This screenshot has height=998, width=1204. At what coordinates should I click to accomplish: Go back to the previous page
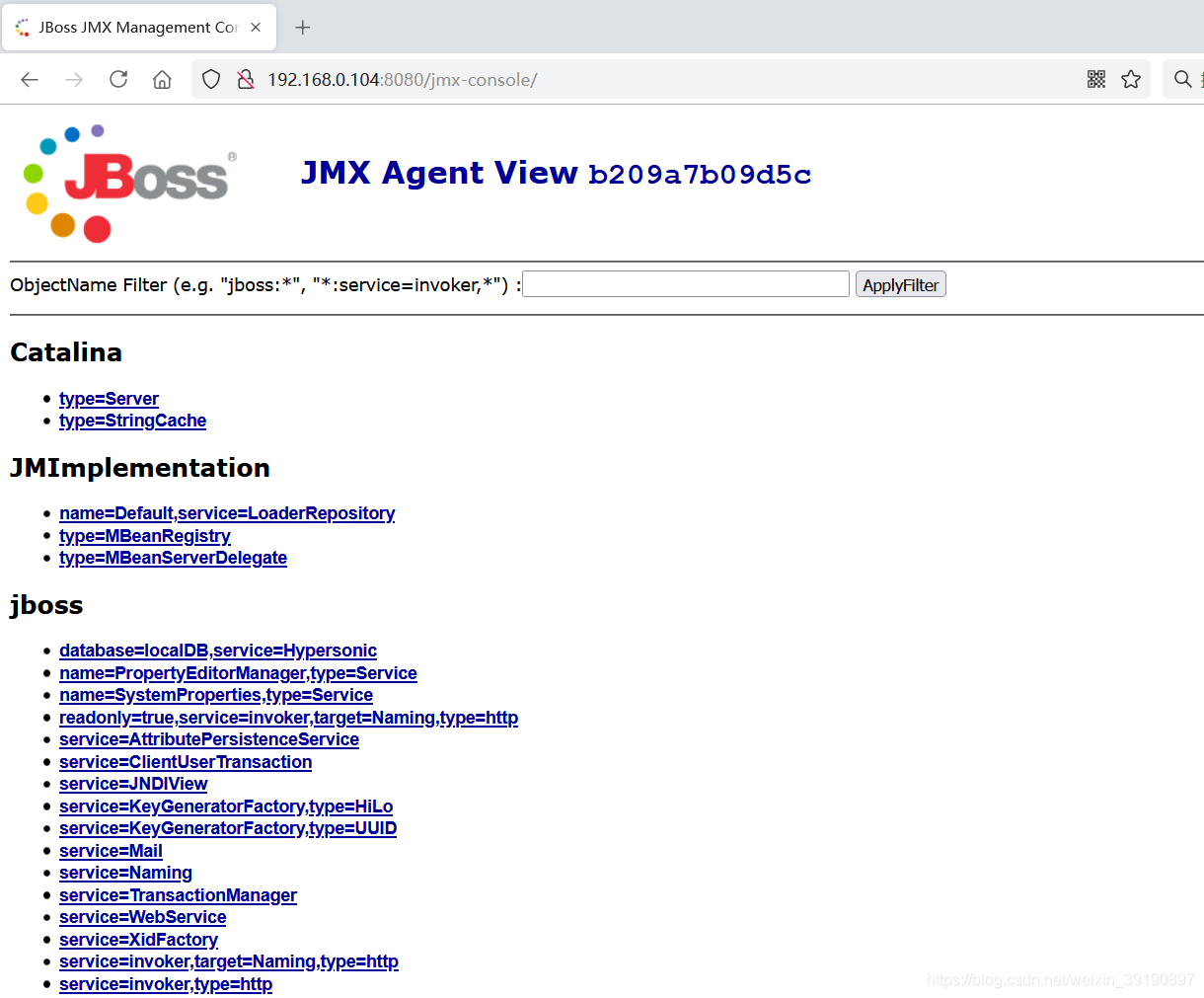pyautogui.click(x=30, y=80)
